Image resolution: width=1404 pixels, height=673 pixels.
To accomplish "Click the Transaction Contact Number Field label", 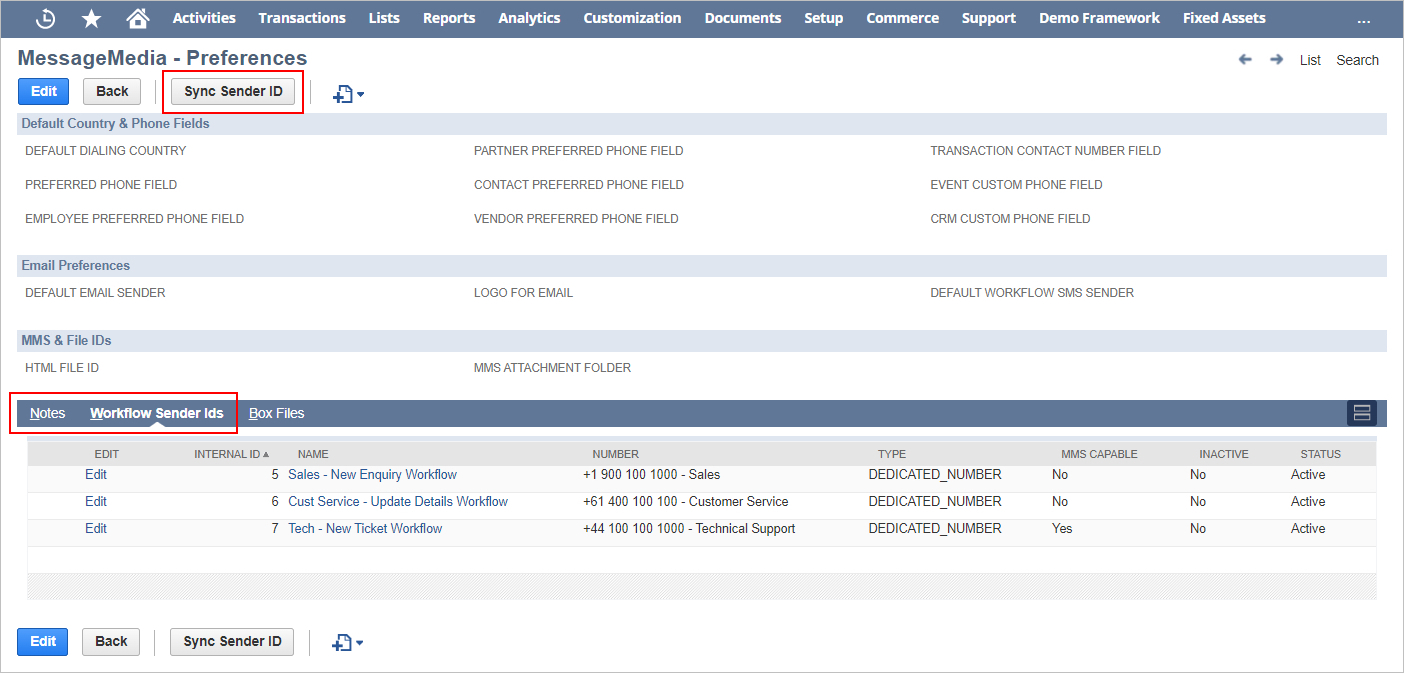I will 1046,151.
